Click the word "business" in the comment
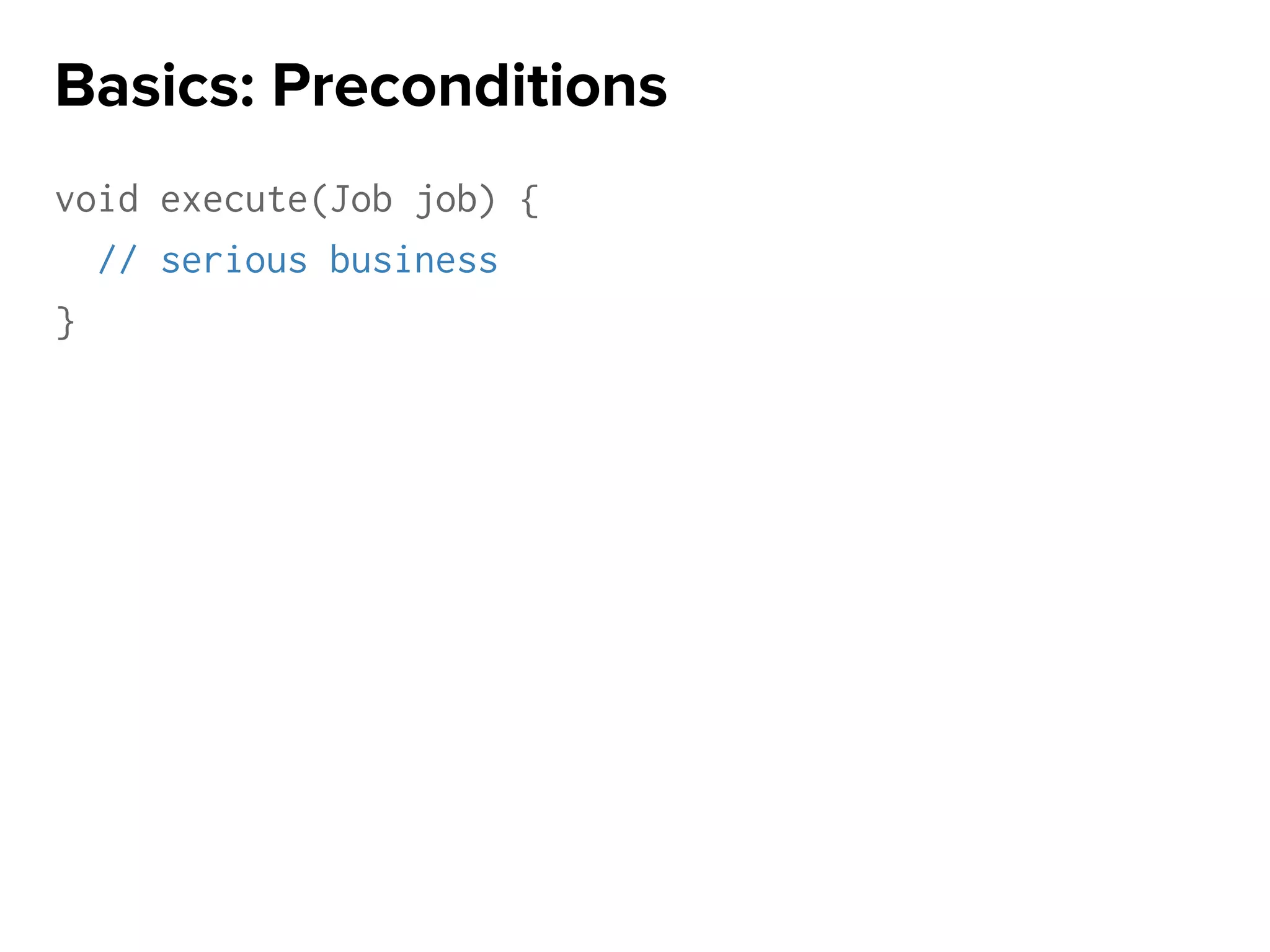Screen dimensions: 1270x952 (413, 260)
